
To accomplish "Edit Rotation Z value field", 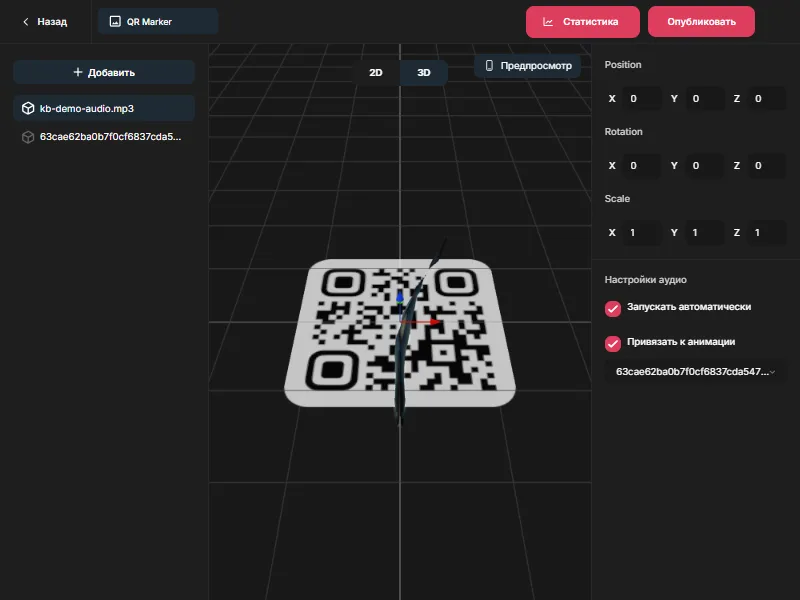I will [768, 165].
